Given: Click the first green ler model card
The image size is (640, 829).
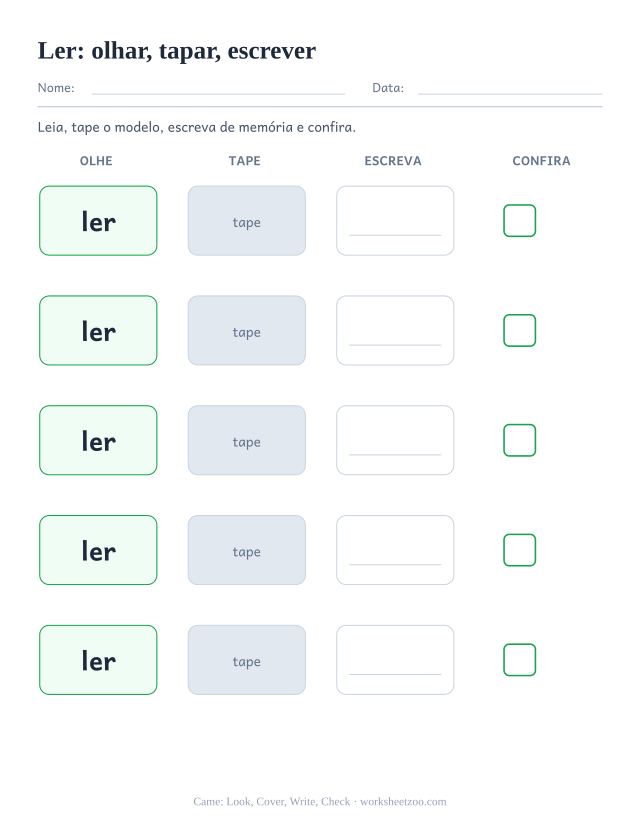Looking at the screenshot, I should (98, 220).
